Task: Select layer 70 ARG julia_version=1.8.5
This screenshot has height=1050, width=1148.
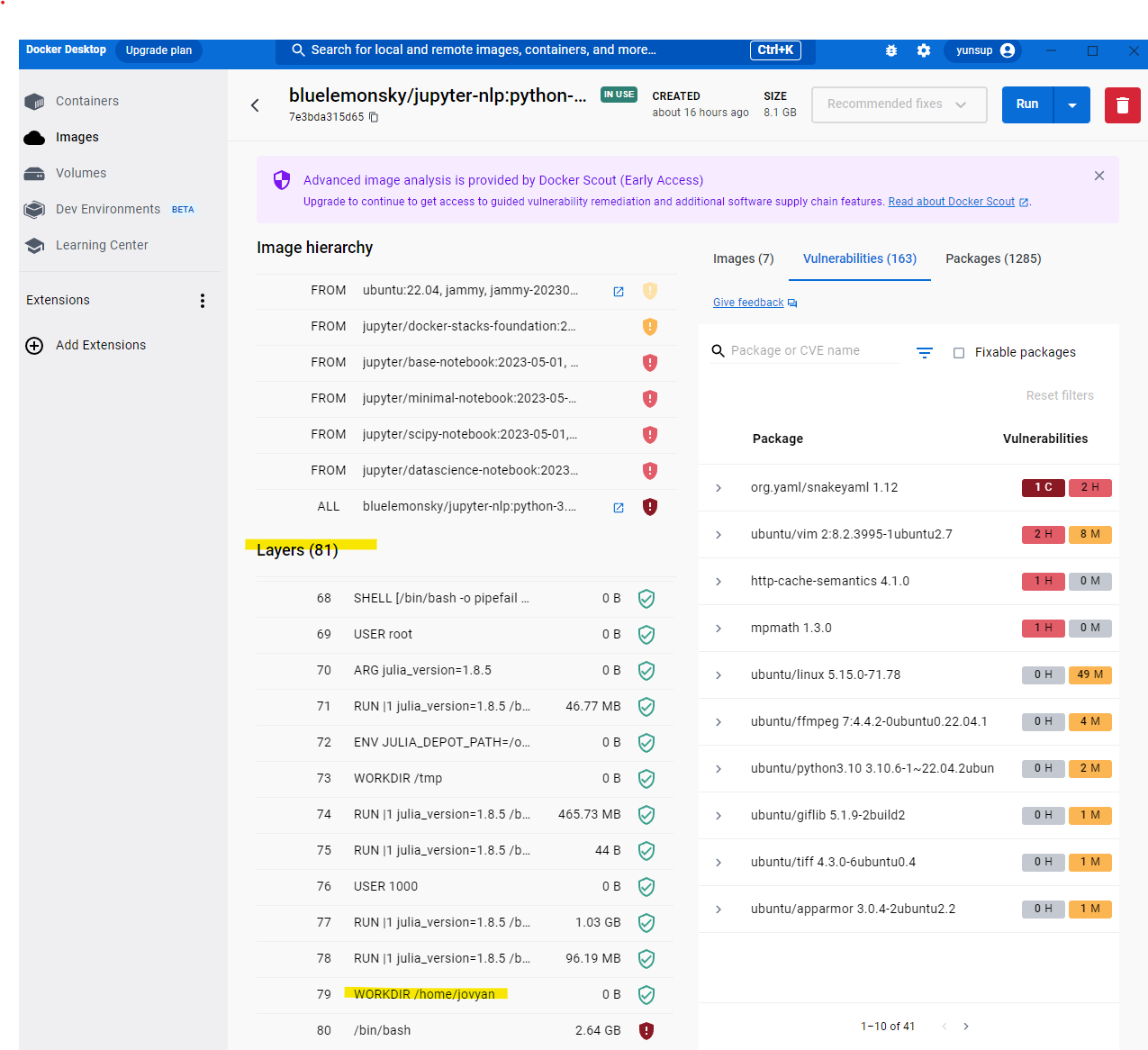Action: 465,671
